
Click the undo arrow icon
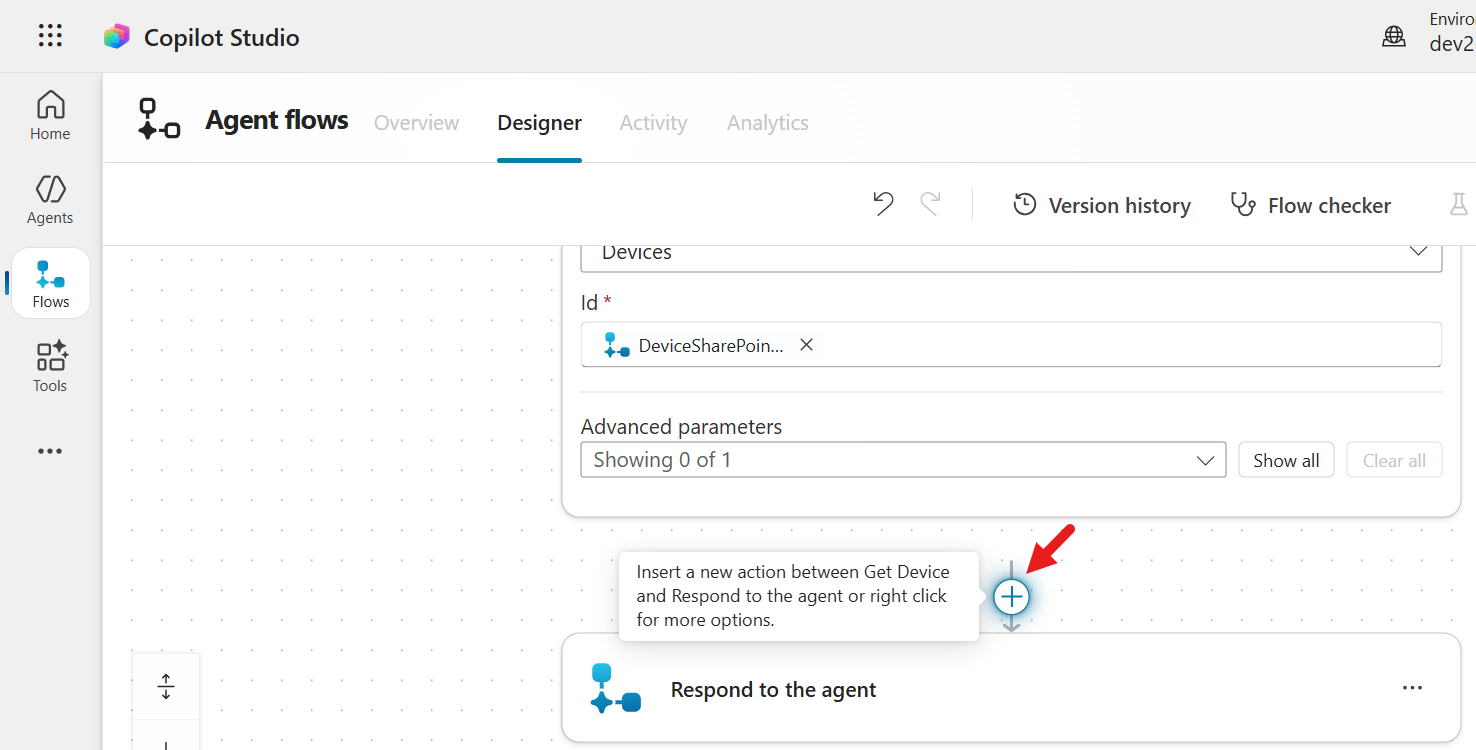882,205
